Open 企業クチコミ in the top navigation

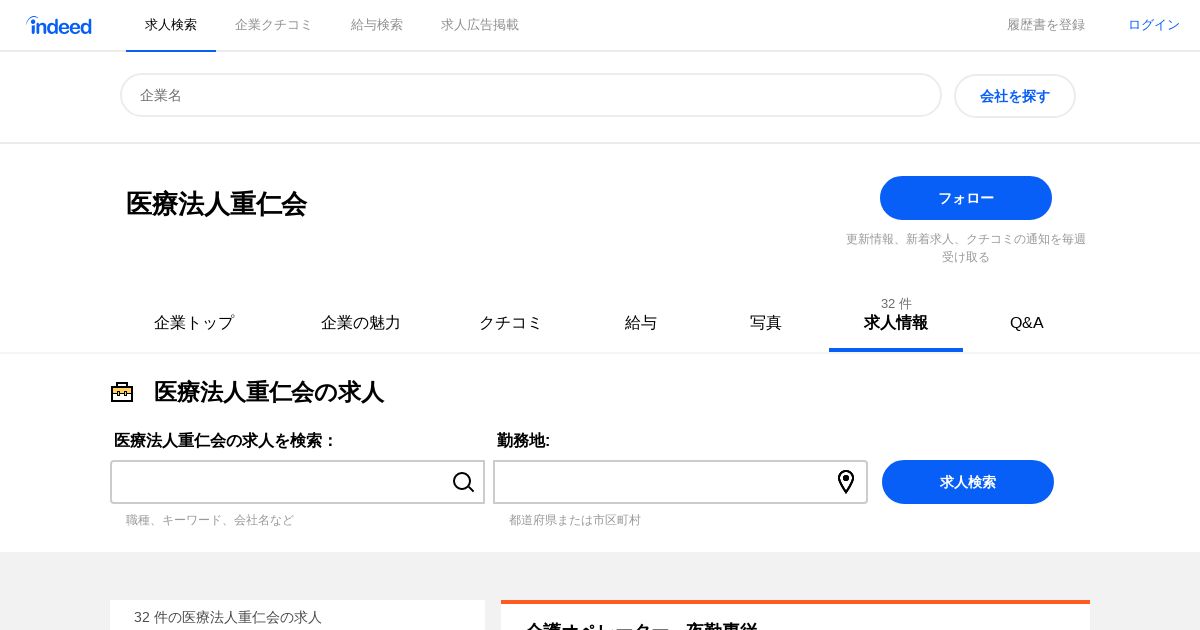click(274, 25)
